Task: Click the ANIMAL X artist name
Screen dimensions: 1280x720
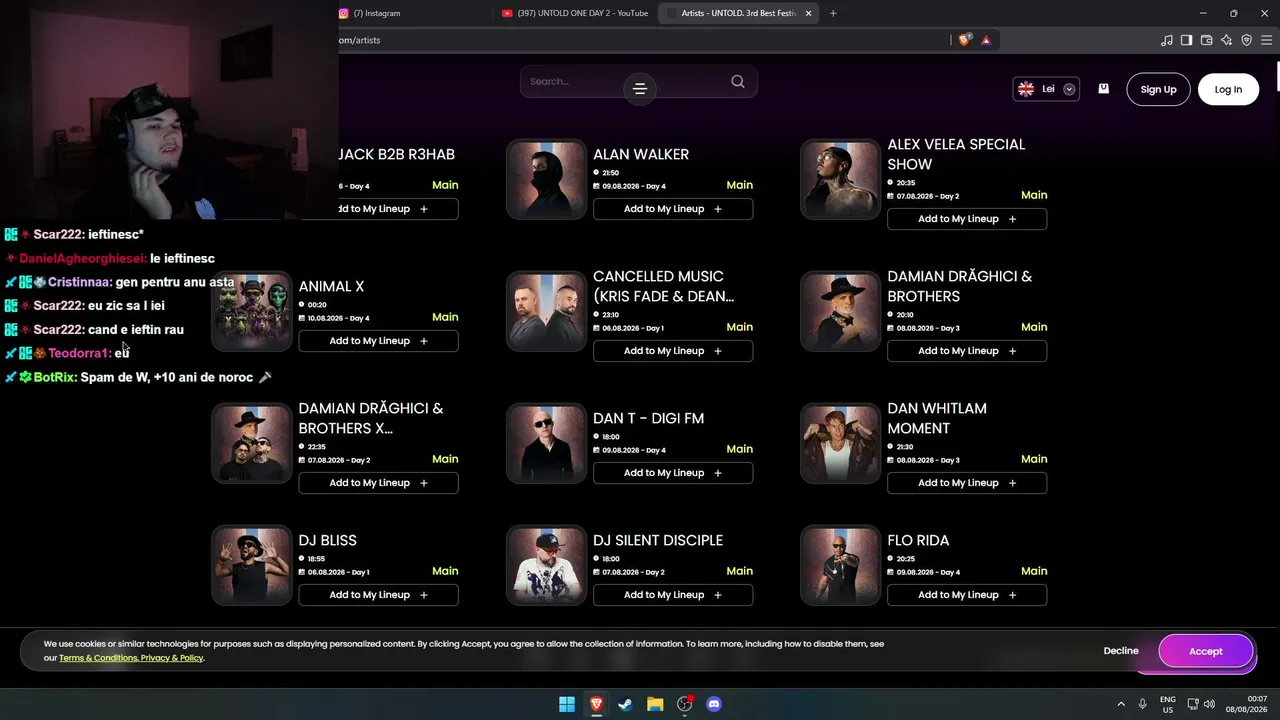Action: 331,286
